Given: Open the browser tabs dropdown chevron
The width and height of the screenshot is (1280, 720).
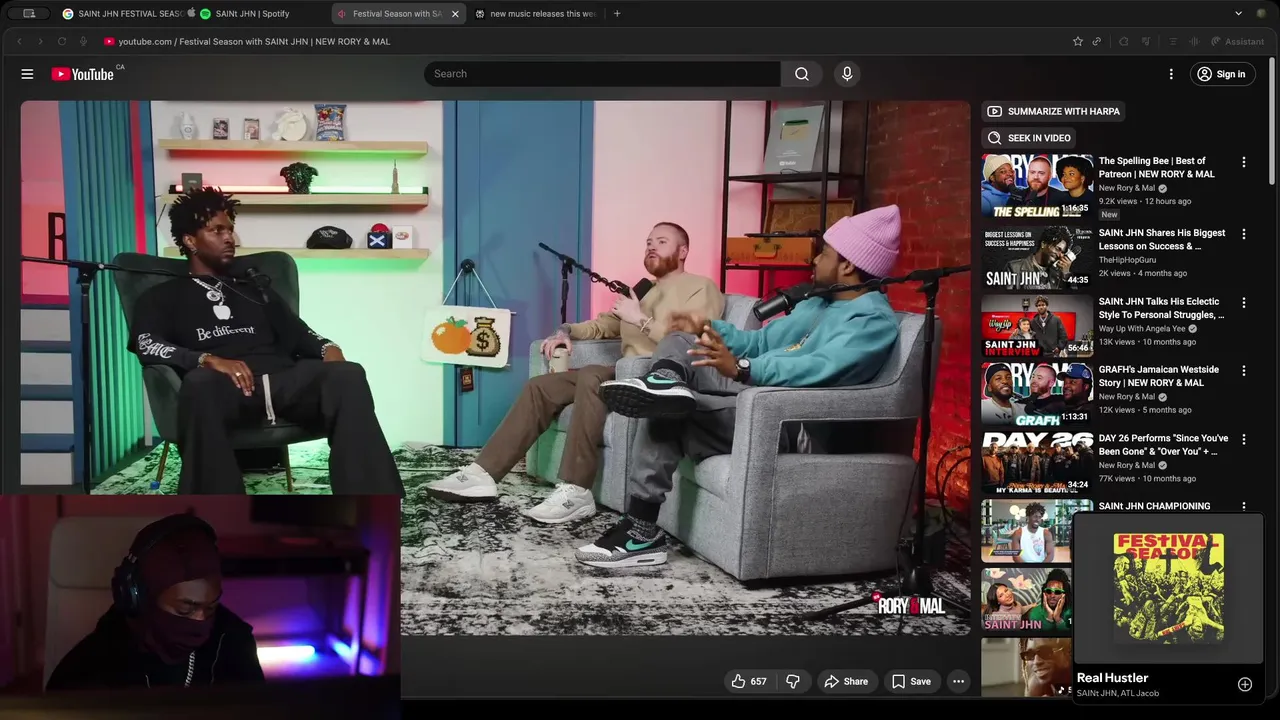Looking at the screenshot, I should tap(1238, 14).
